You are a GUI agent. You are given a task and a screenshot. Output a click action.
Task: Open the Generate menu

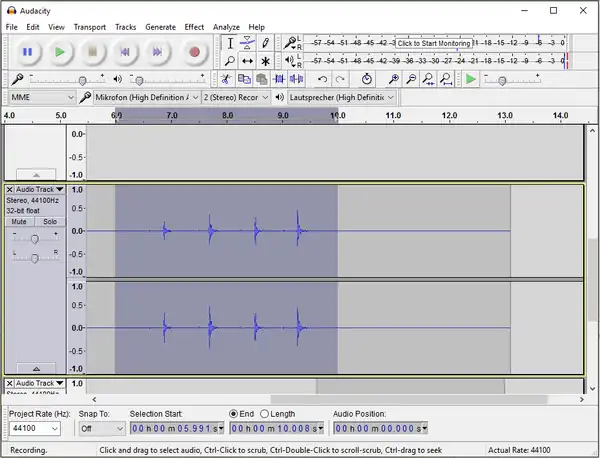[x=160, y=27]
